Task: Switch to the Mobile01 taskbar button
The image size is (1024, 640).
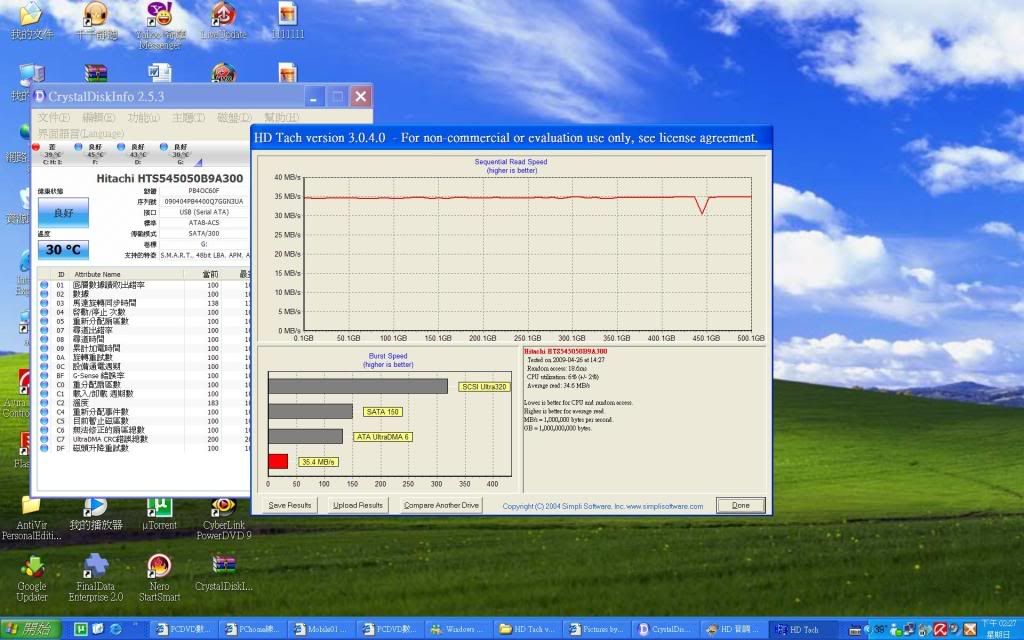Action: coord(321,630)
